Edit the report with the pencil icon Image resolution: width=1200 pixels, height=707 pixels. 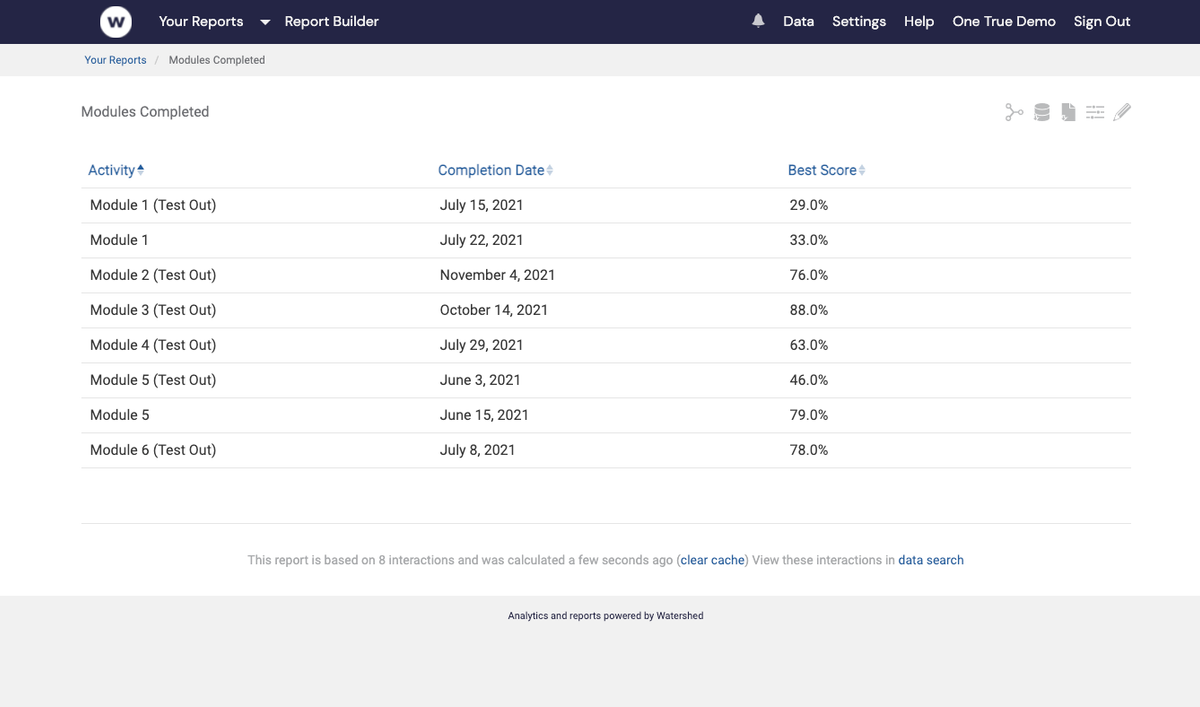pyautogui.click(x=1122, y=111)
